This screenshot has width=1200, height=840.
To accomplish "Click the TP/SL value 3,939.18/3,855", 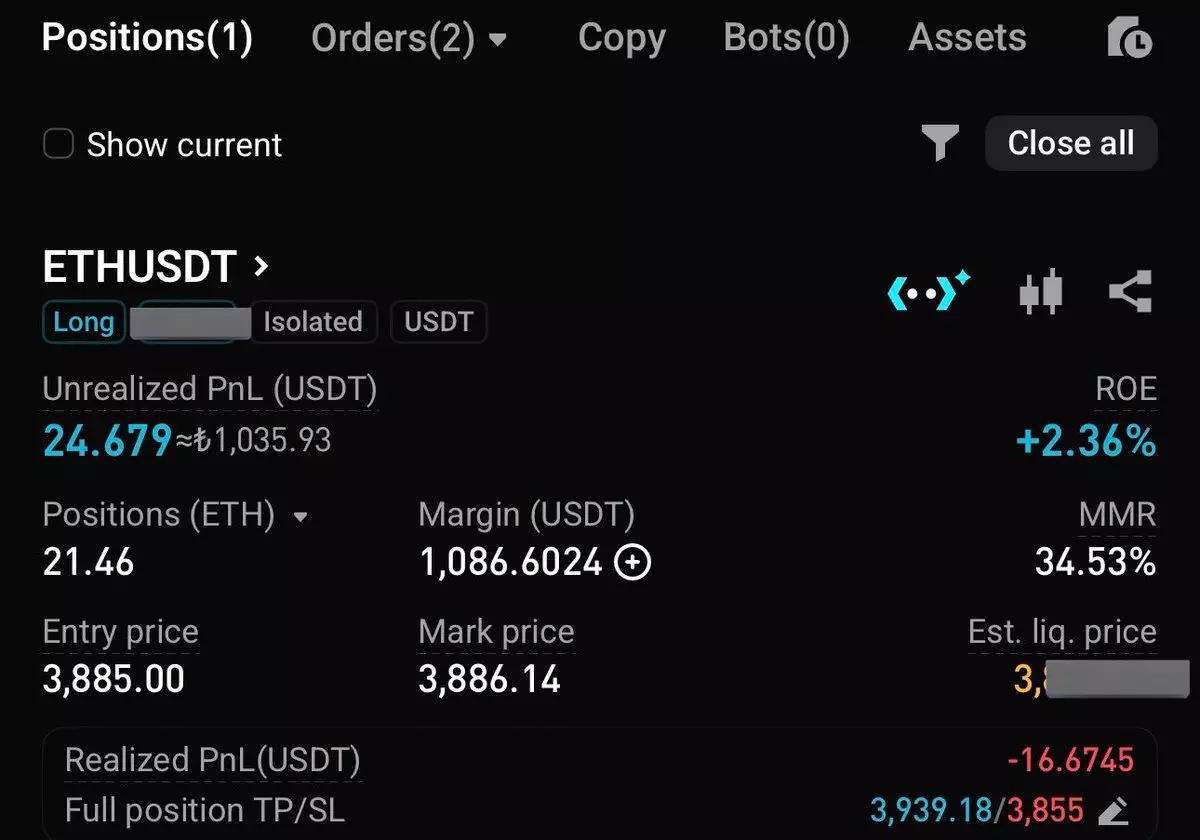I will pyautogui.click(x=976, y=810).
